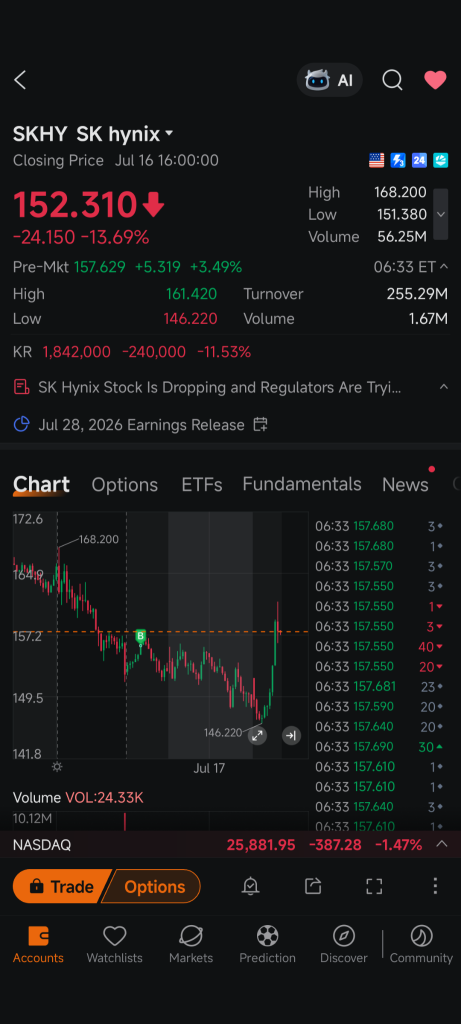
Task: Tap the sun icon under the chart
Action: pyautogui.click(x=57, y=767)
